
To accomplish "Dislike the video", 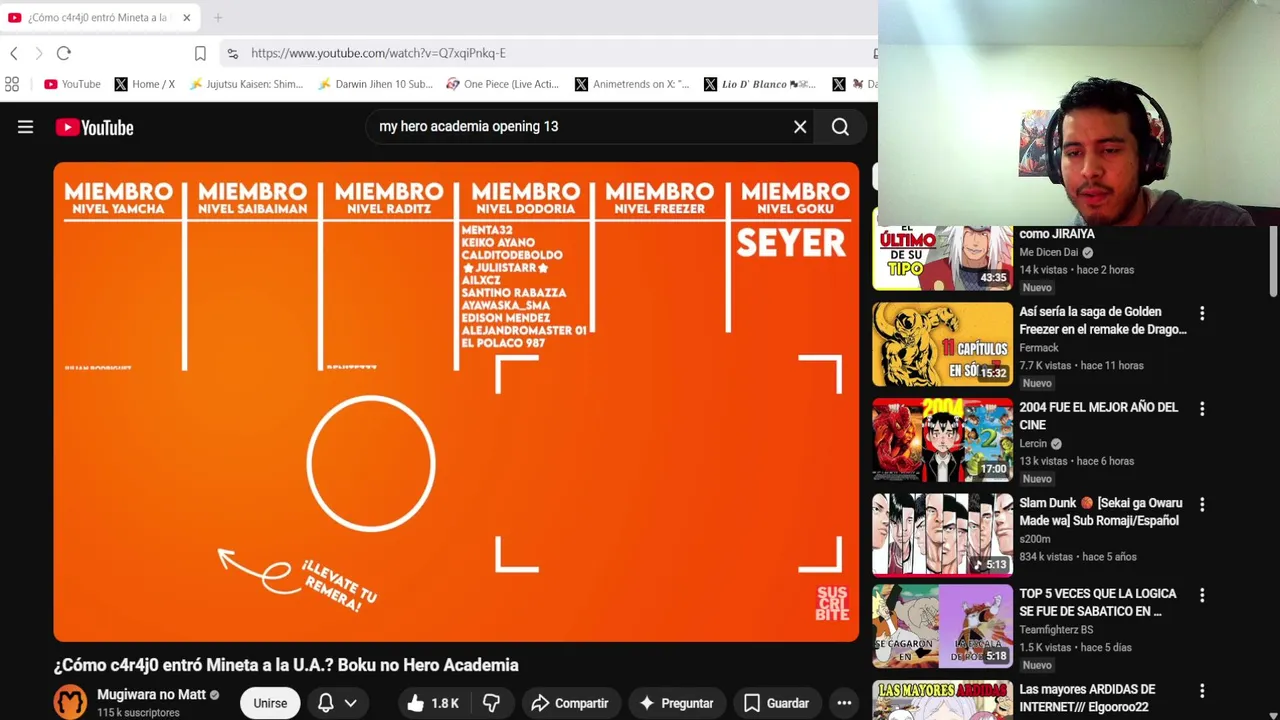I will pos(491,703).
